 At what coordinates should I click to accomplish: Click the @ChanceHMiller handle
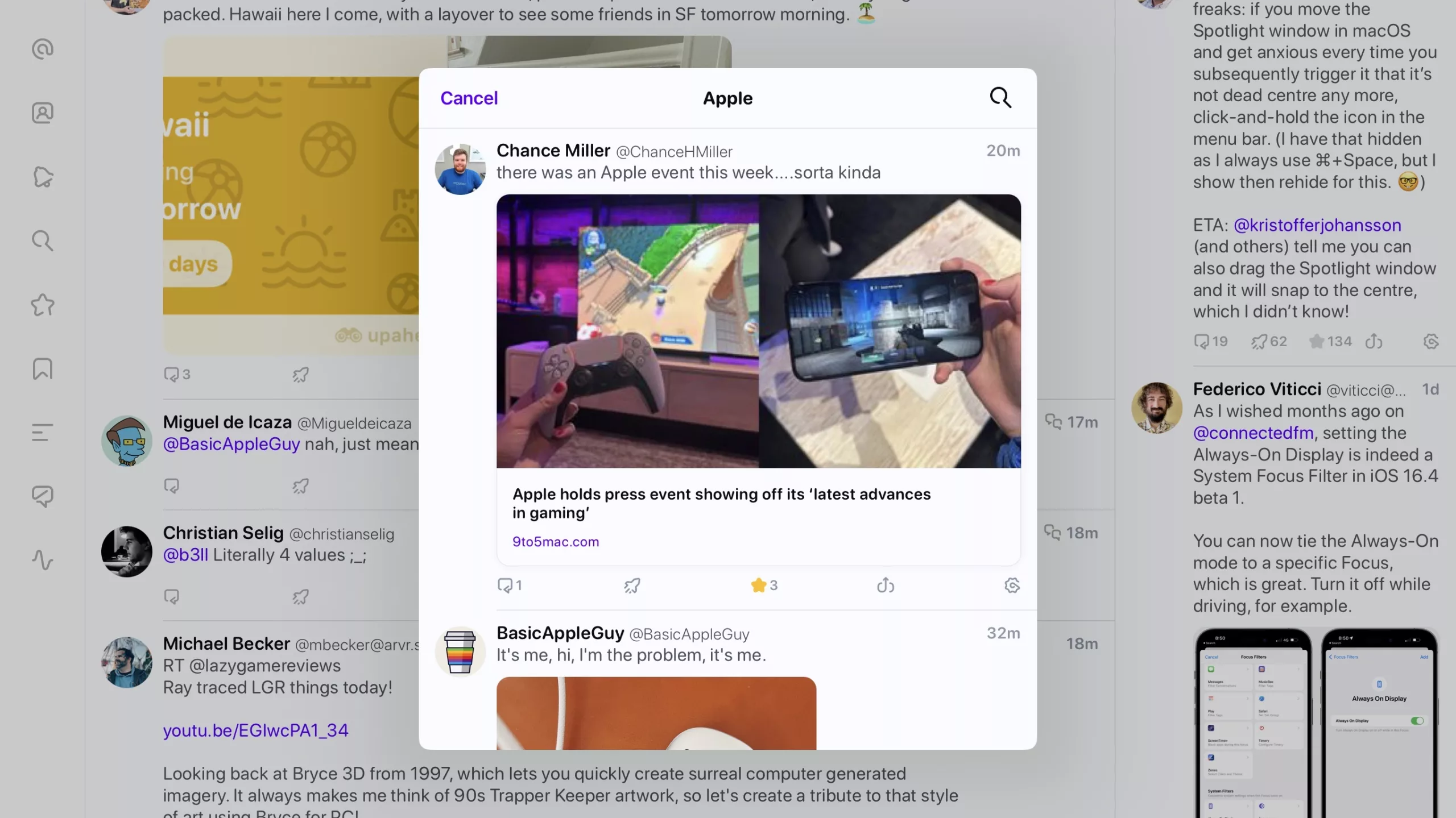[674, 152]
